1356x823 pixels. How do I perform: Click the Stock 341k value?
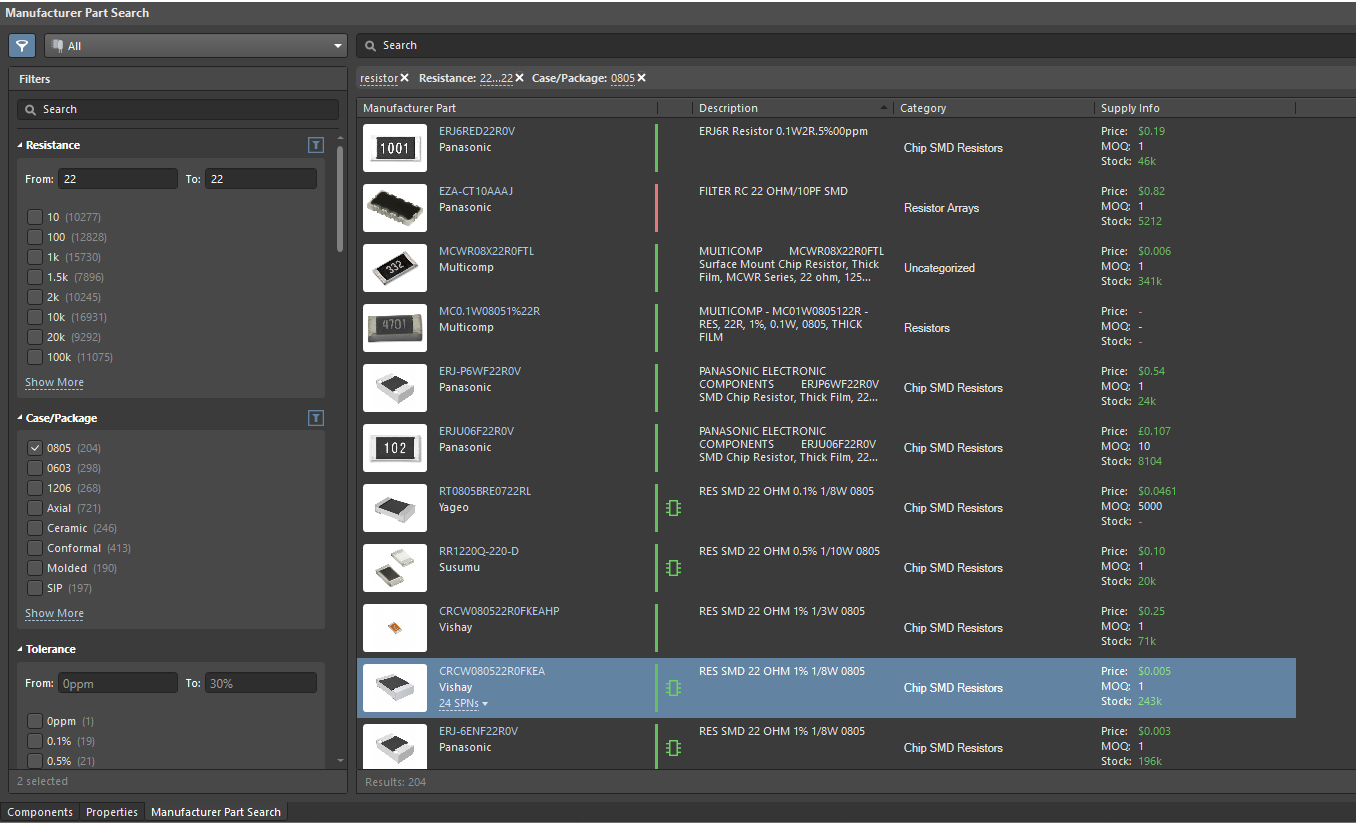coord(1150,281)
